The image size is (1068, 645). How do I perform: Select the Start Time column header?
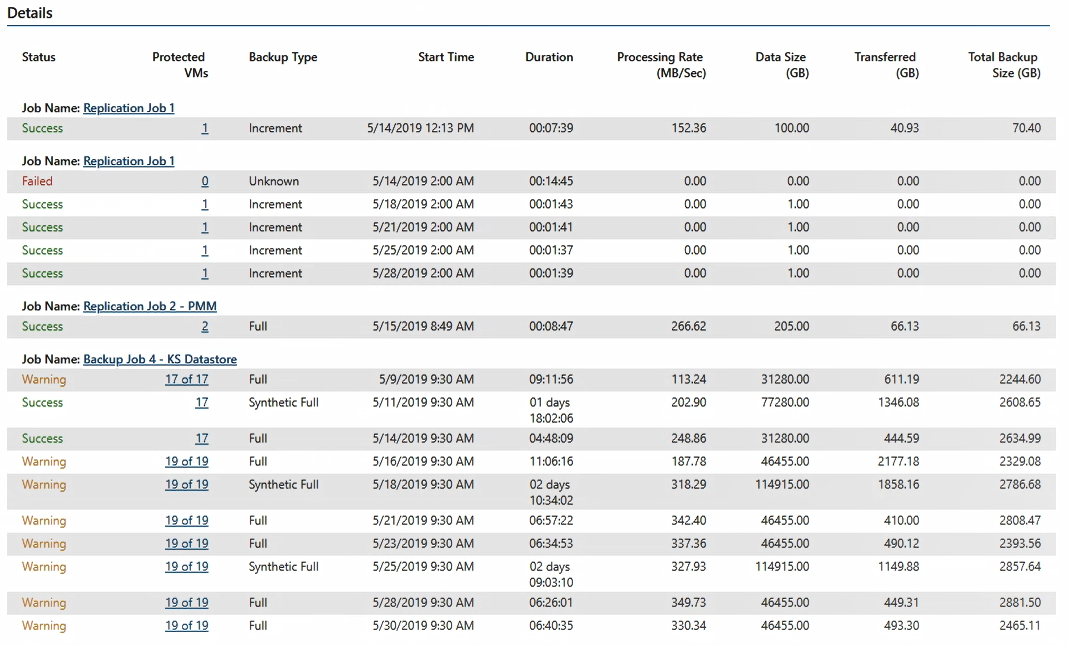[x=446, y=58]
